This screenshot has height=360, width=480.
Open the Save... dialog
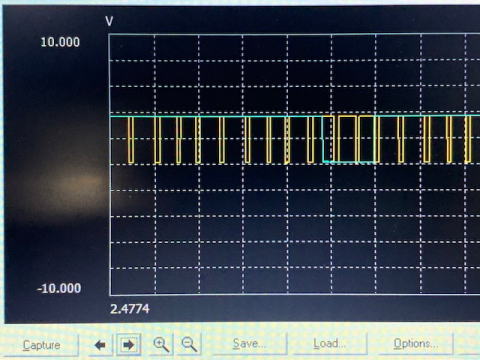(248, 343)
